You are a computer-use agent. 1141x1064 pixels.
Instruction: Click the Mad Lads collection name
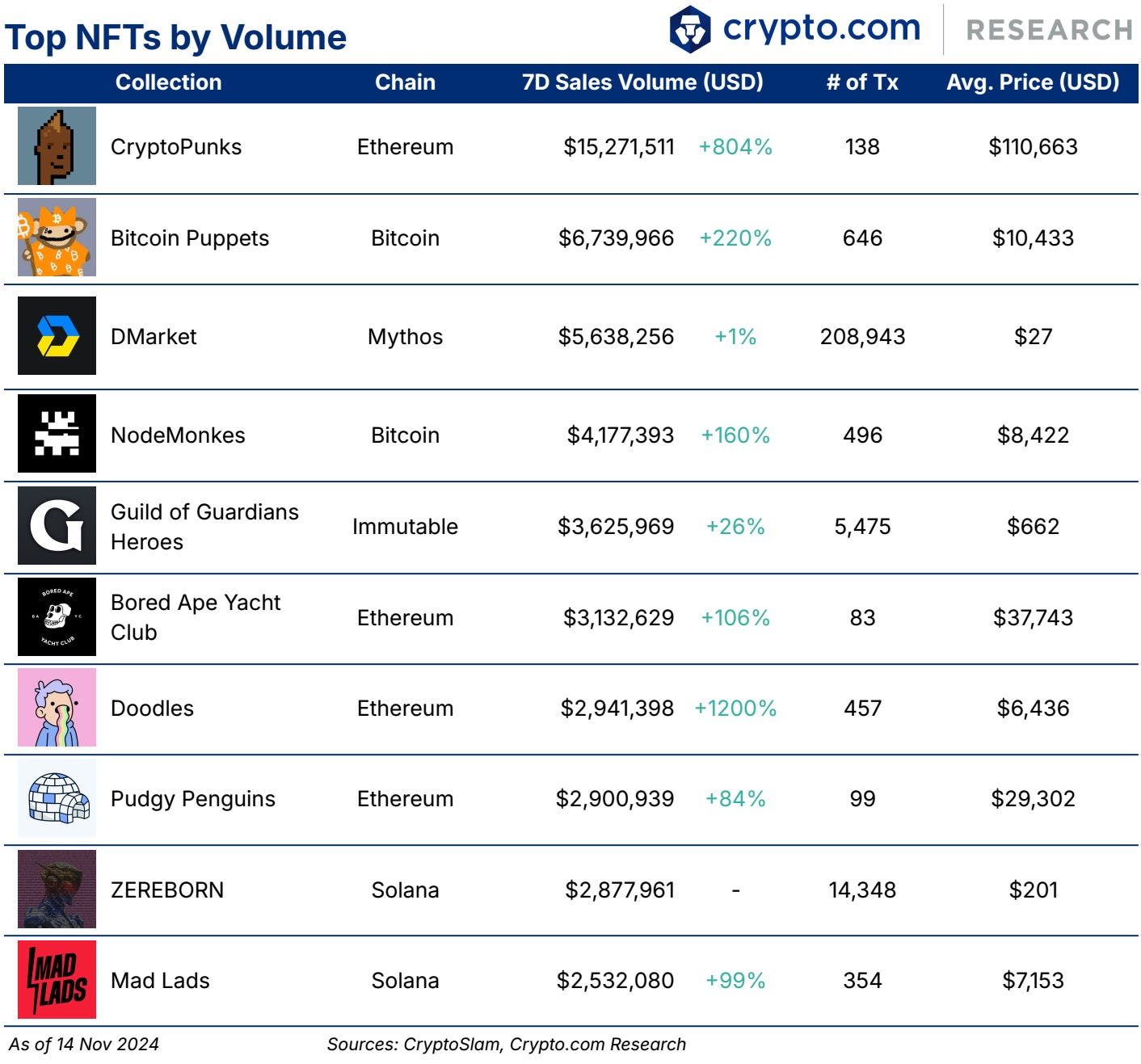click(160, 981)
